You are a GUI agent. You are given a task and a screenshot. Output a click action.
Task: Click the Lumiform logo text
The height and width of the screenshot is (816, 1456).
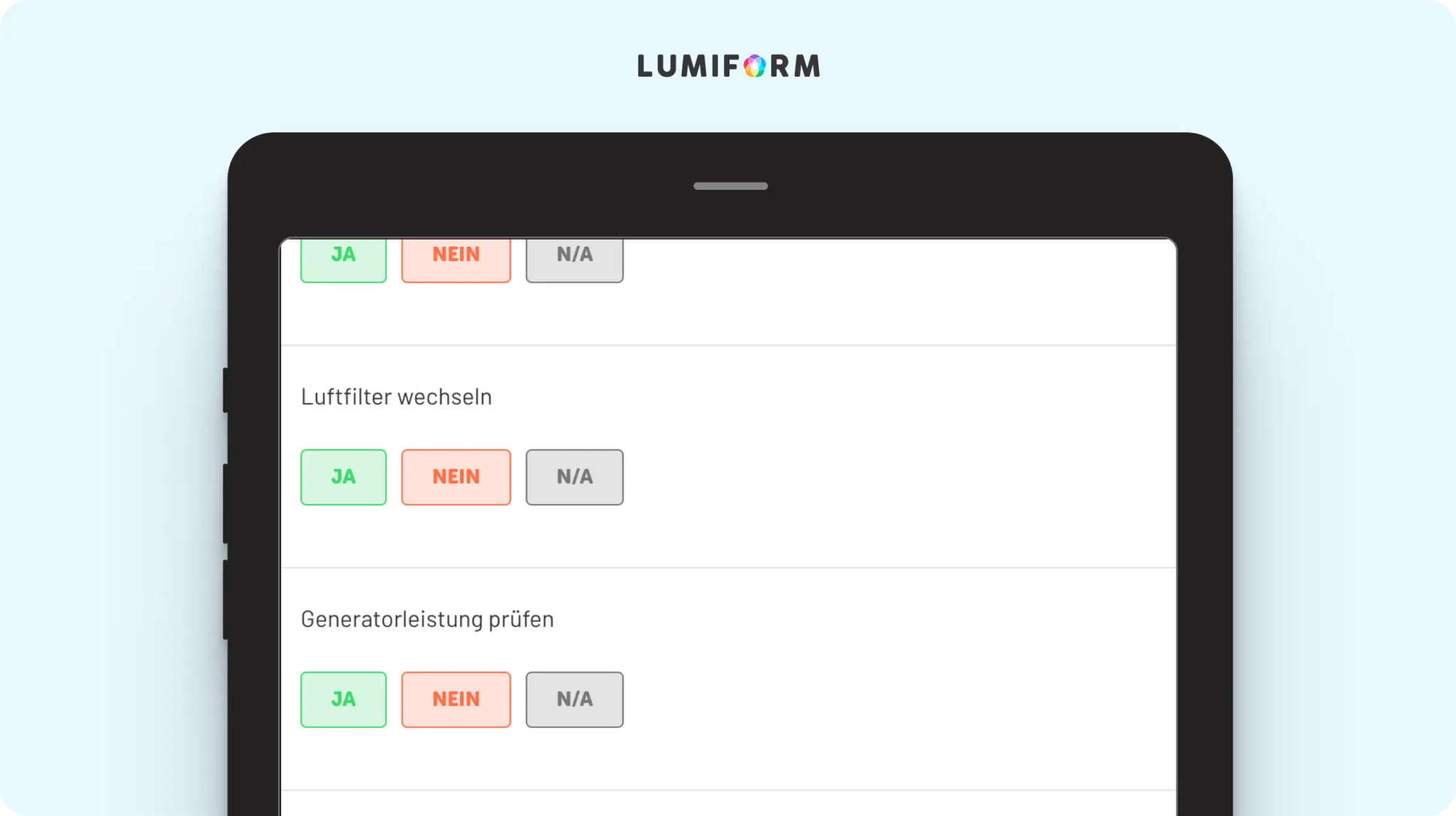[729, 66]
